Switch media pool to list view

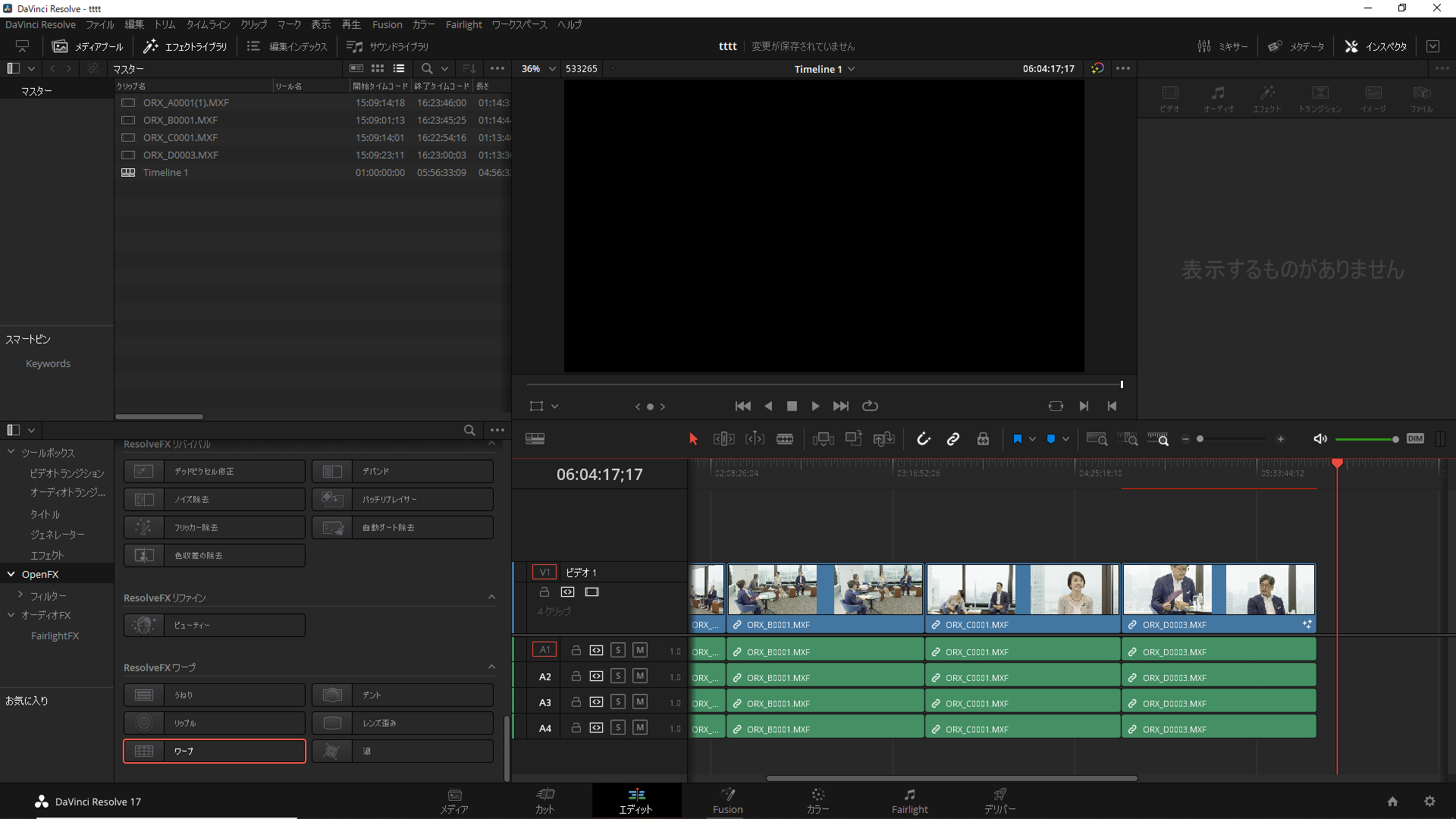coord(399,68)
